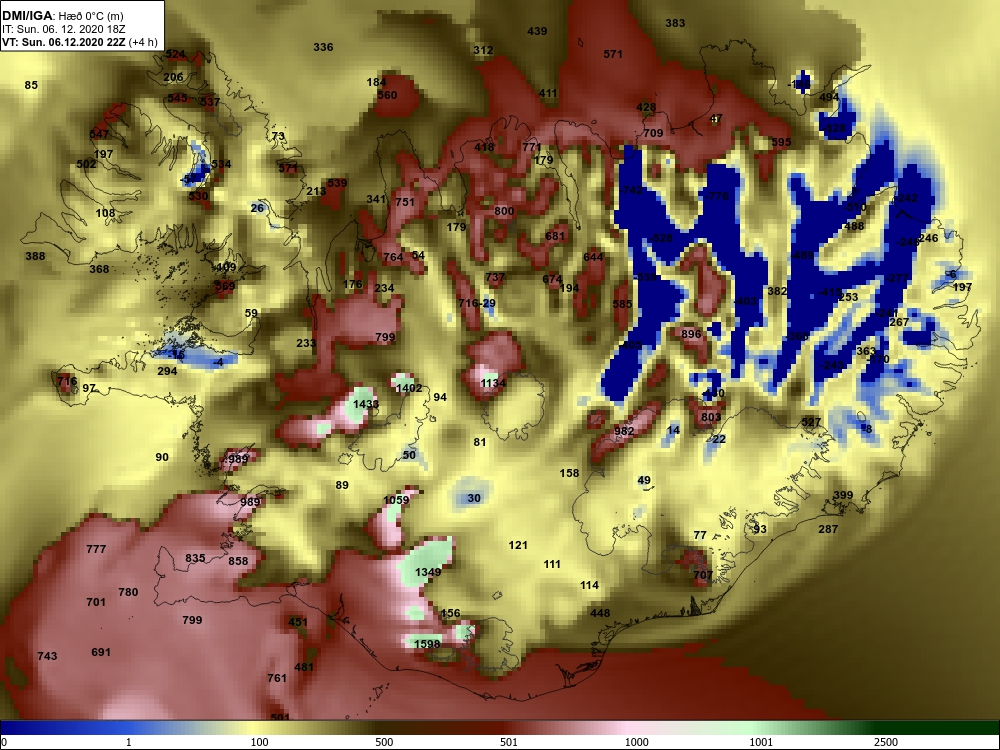Click the value '691'
The width and height of the screenshot is (1000, 750).
pyautogui.click(x=101, y=652)
